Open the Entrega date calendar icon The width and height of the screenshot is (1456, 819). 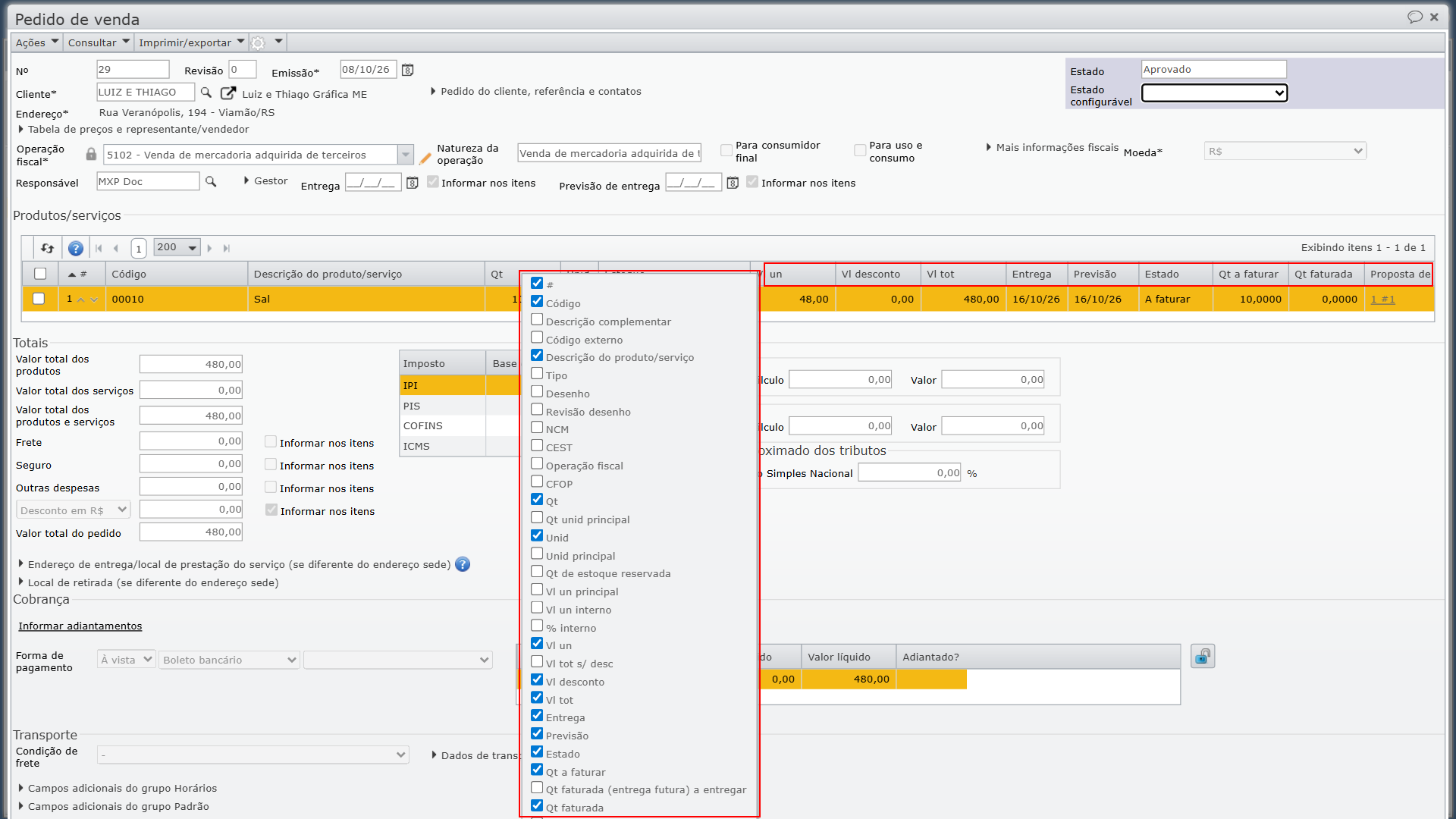tap(413, 183)
